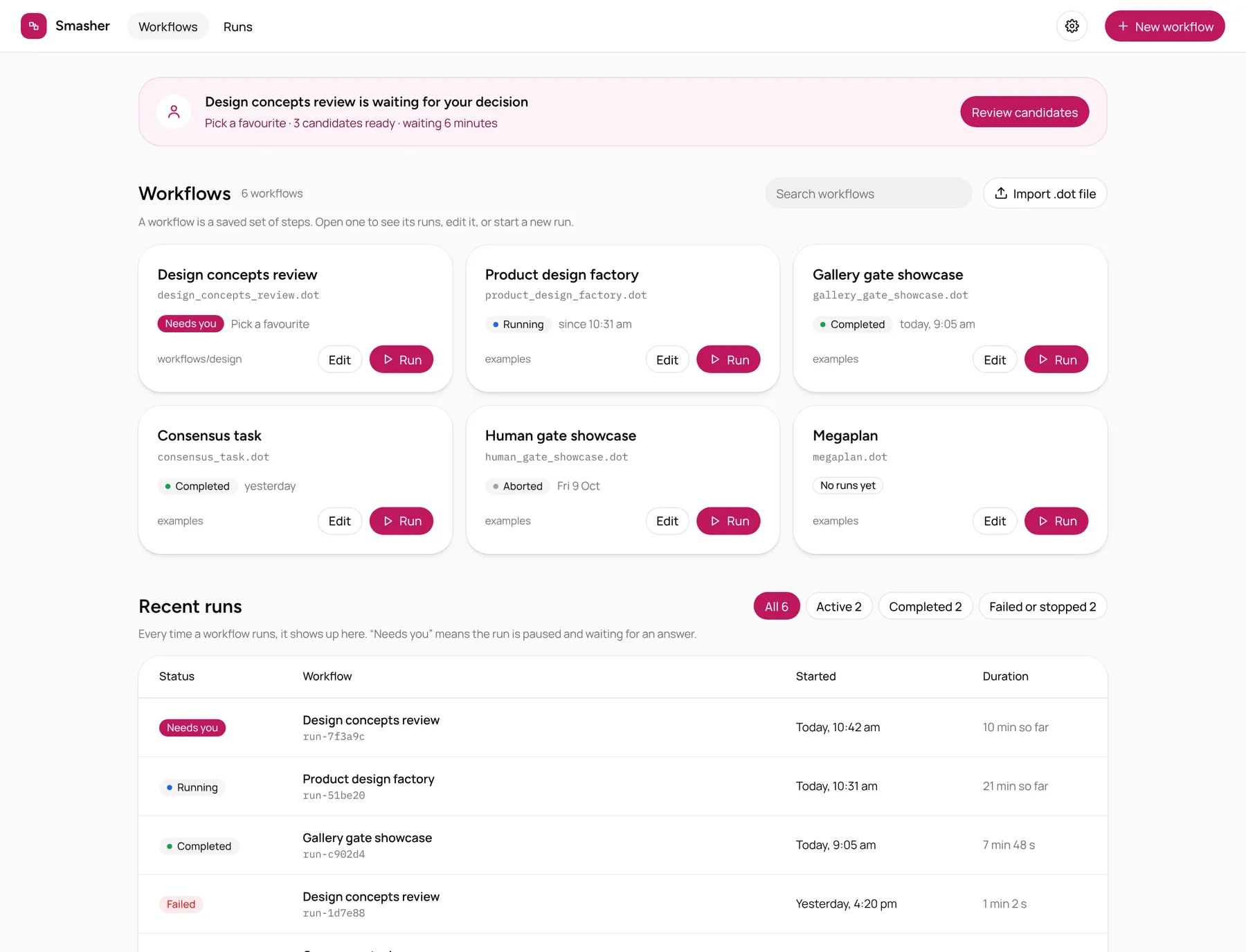
Task: Open run-51be20 Product design factory row
Action: pyautogui.click(x=622, y=787)
